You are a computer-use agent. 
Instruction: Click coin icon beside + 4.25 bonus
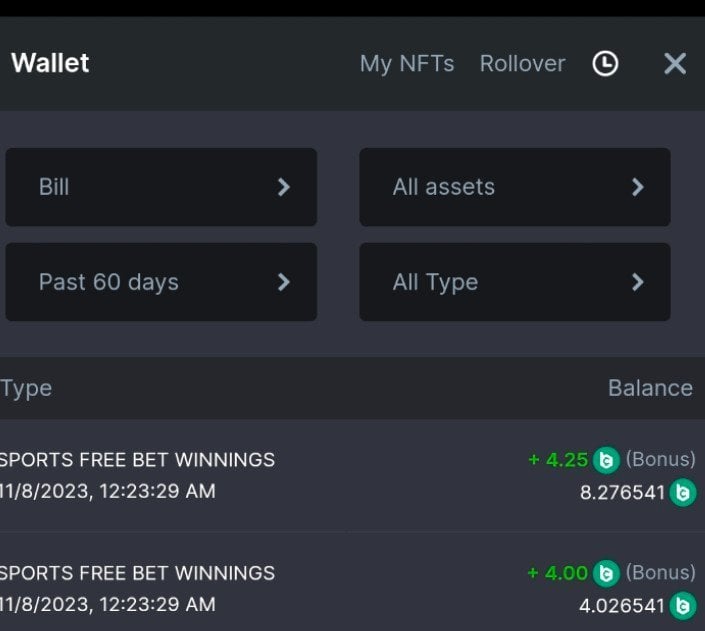[x=606, y=460]
